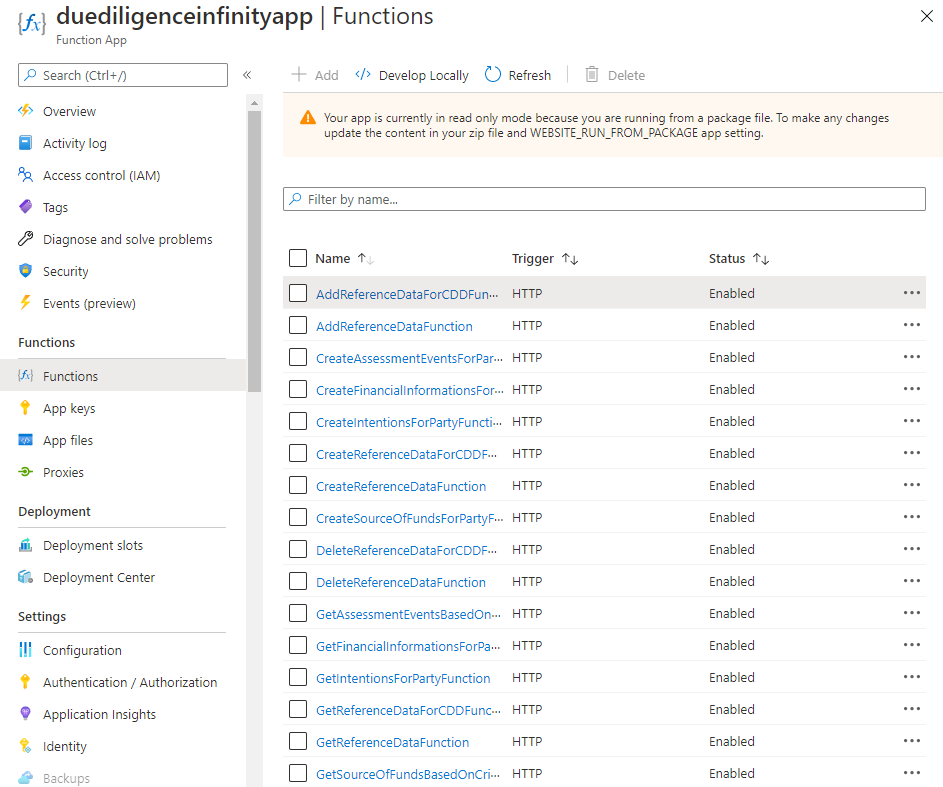Open Diagnose and solve problems wrench icon
Image resolution: width=943 pixels, height=787 pixels.
26,239
